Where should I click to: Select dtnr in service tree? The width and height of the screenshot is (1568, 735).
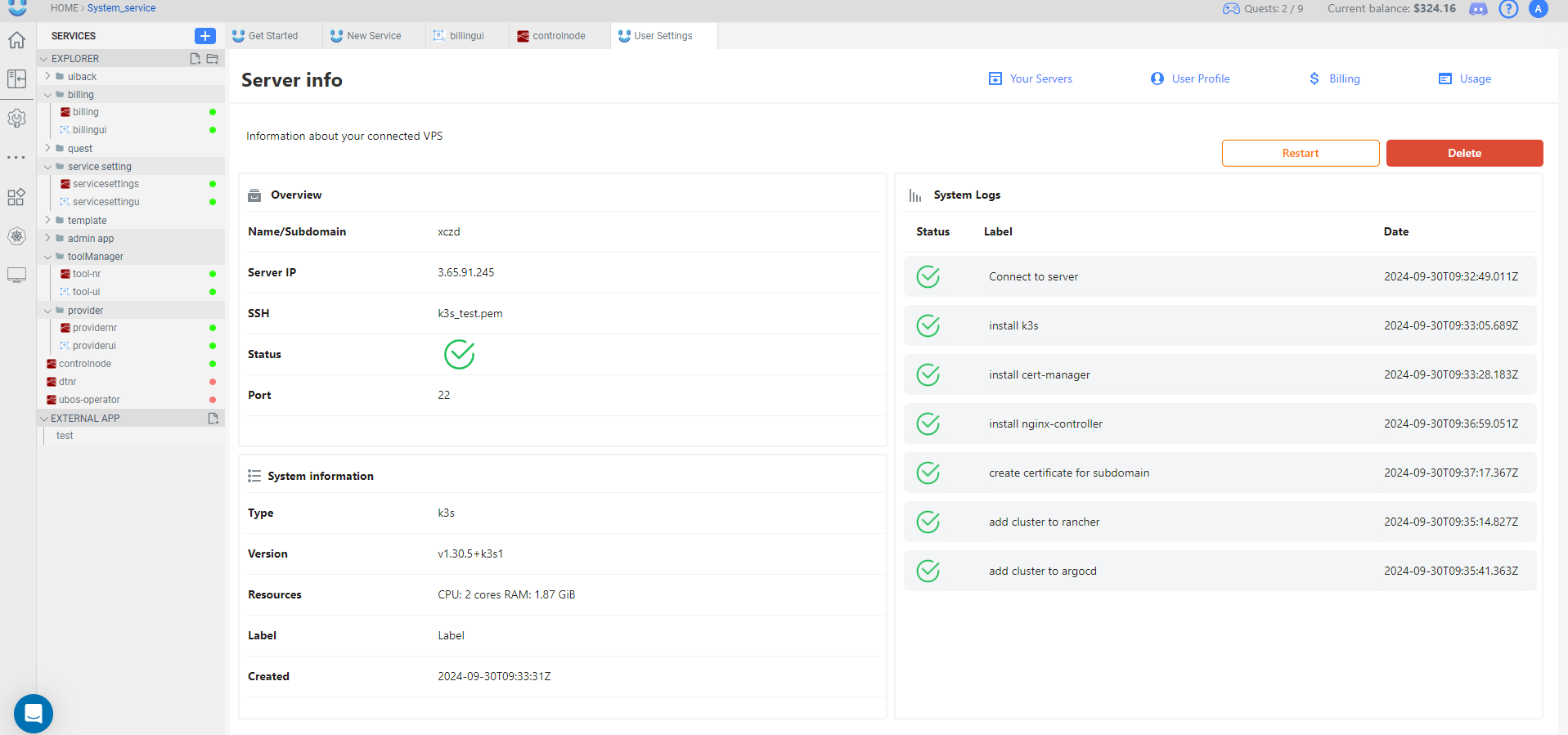click(x=67, y=382)
